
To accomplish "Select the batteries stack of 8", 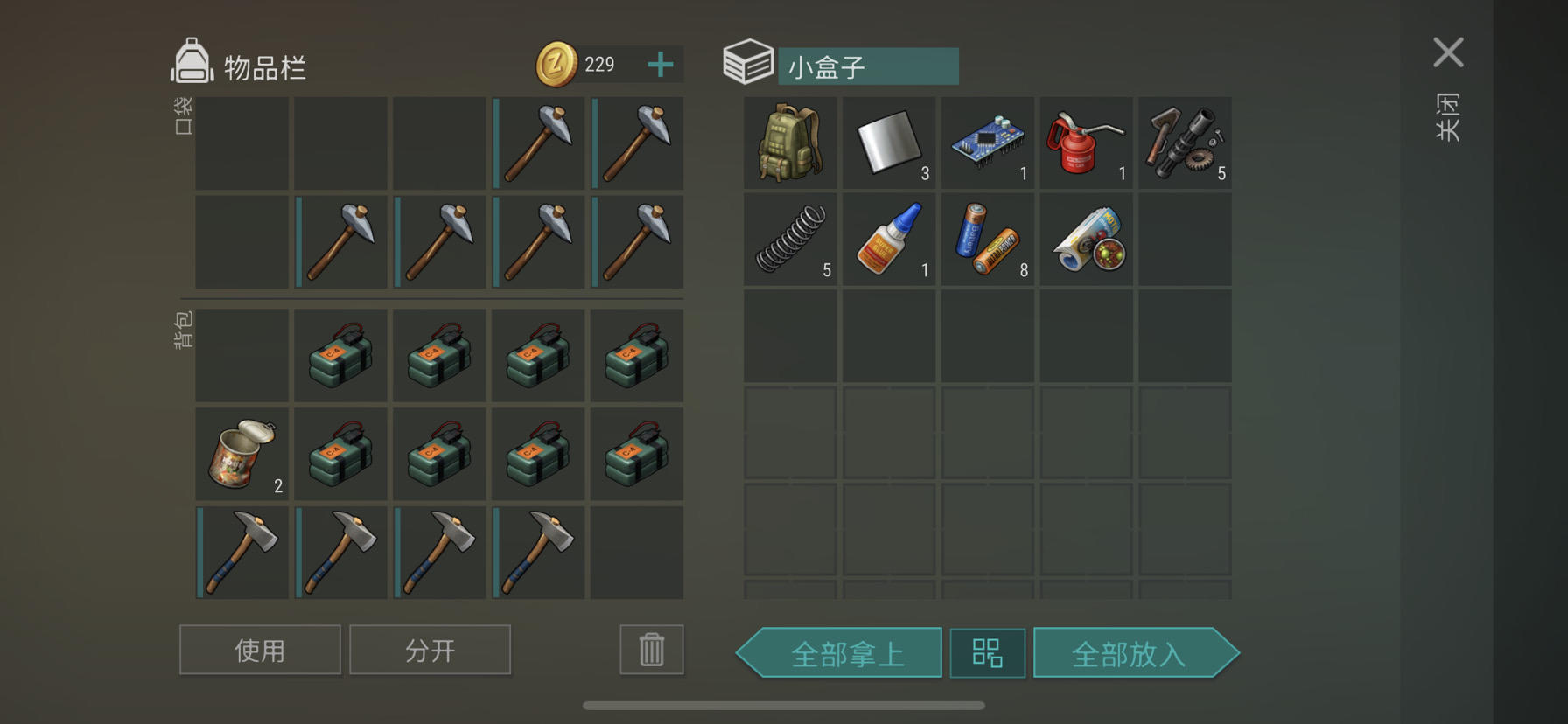I will pyautogui.click(x=988, y=240).
